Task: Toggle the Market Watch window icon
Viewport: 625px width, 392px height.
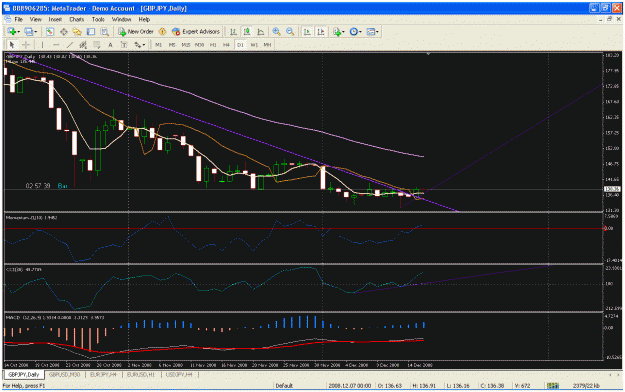Action: pyautogui.click(x=50, y=32)
